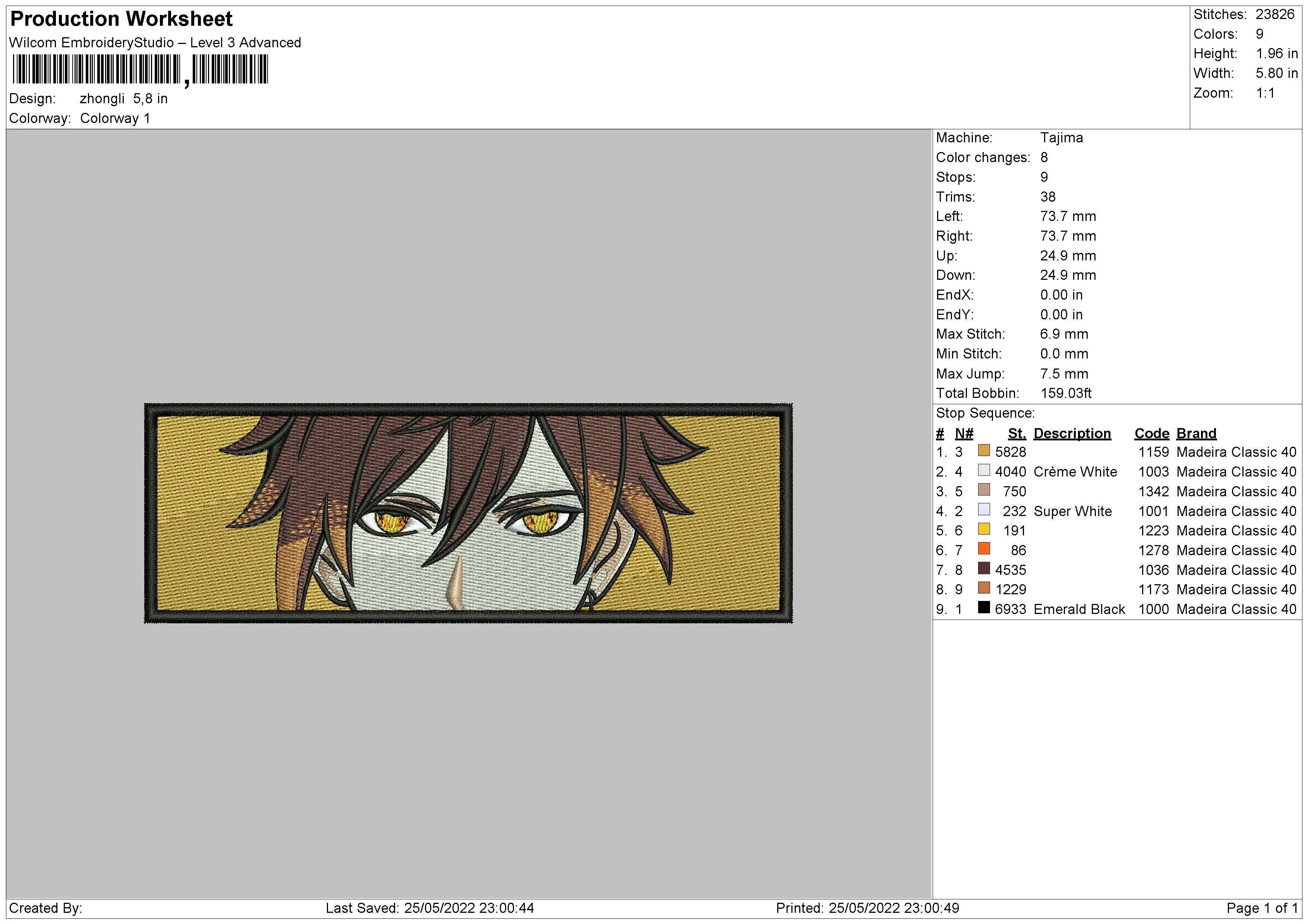Click the Zhongli embroidery design preview

tap(468, 513)
